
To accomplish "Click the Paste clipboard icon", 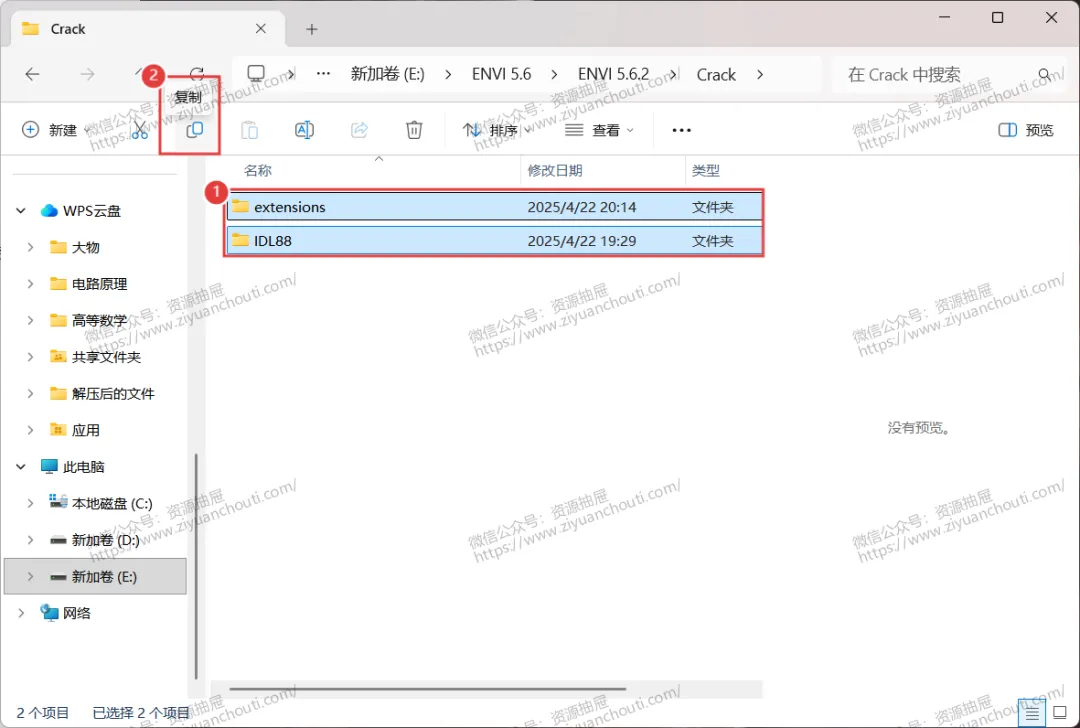I will 249,129.
